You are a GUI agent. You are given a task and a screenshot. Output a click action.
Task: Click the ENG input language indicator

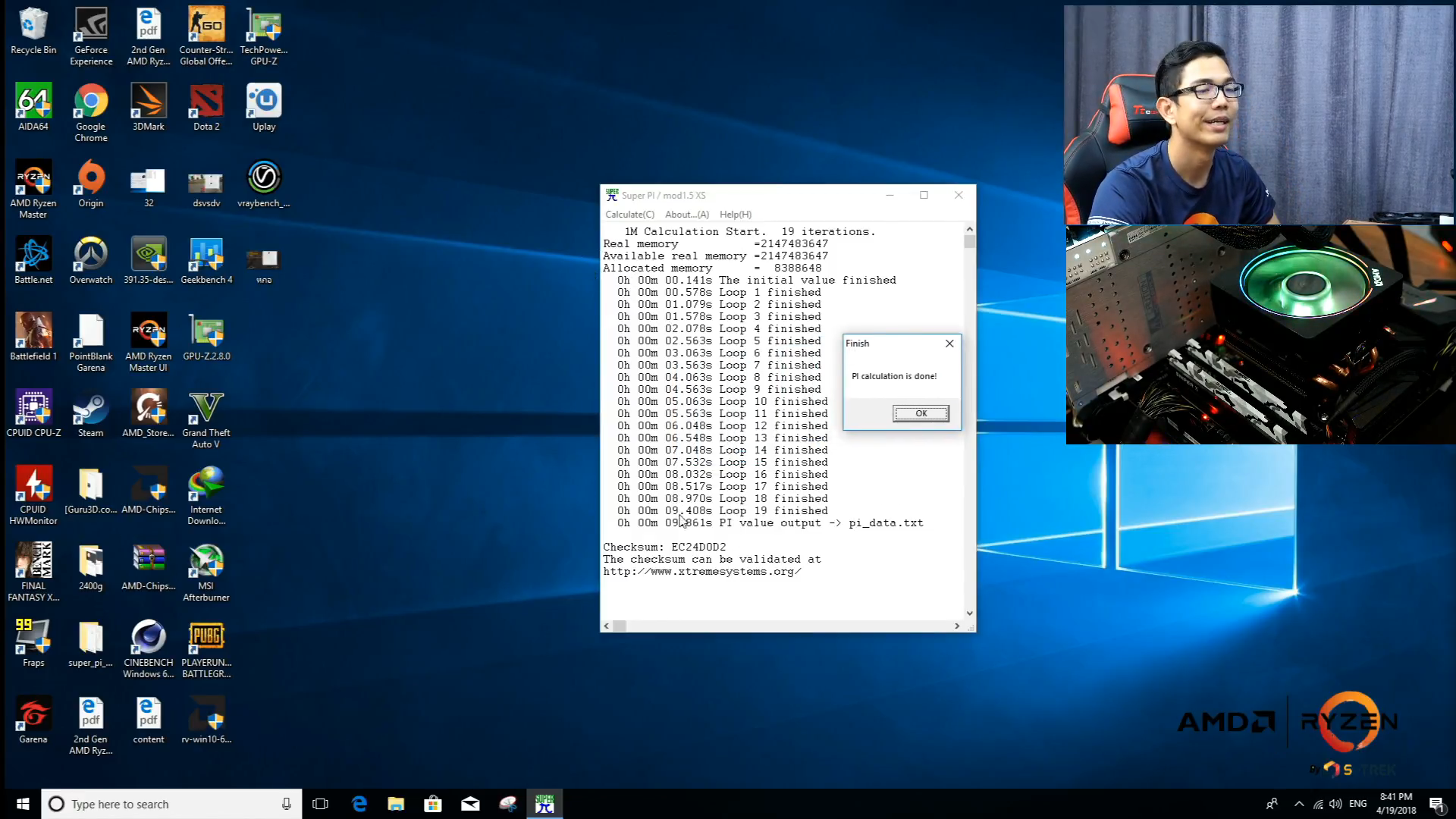(x=1358, y=804)
